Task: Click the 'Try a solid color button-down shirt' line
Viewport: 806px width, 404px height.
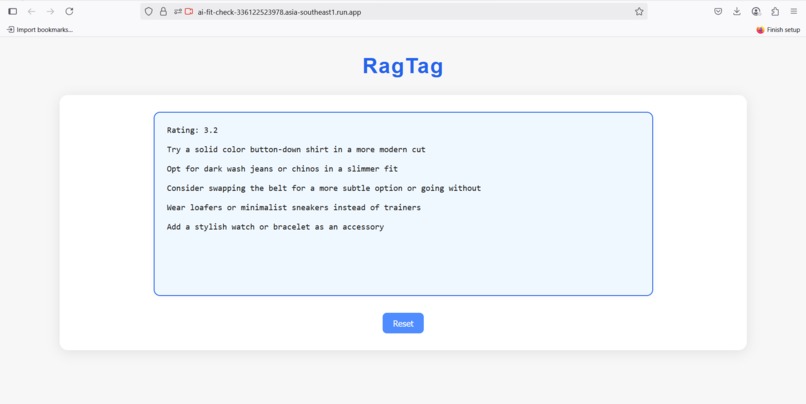Action: point(296,150)
